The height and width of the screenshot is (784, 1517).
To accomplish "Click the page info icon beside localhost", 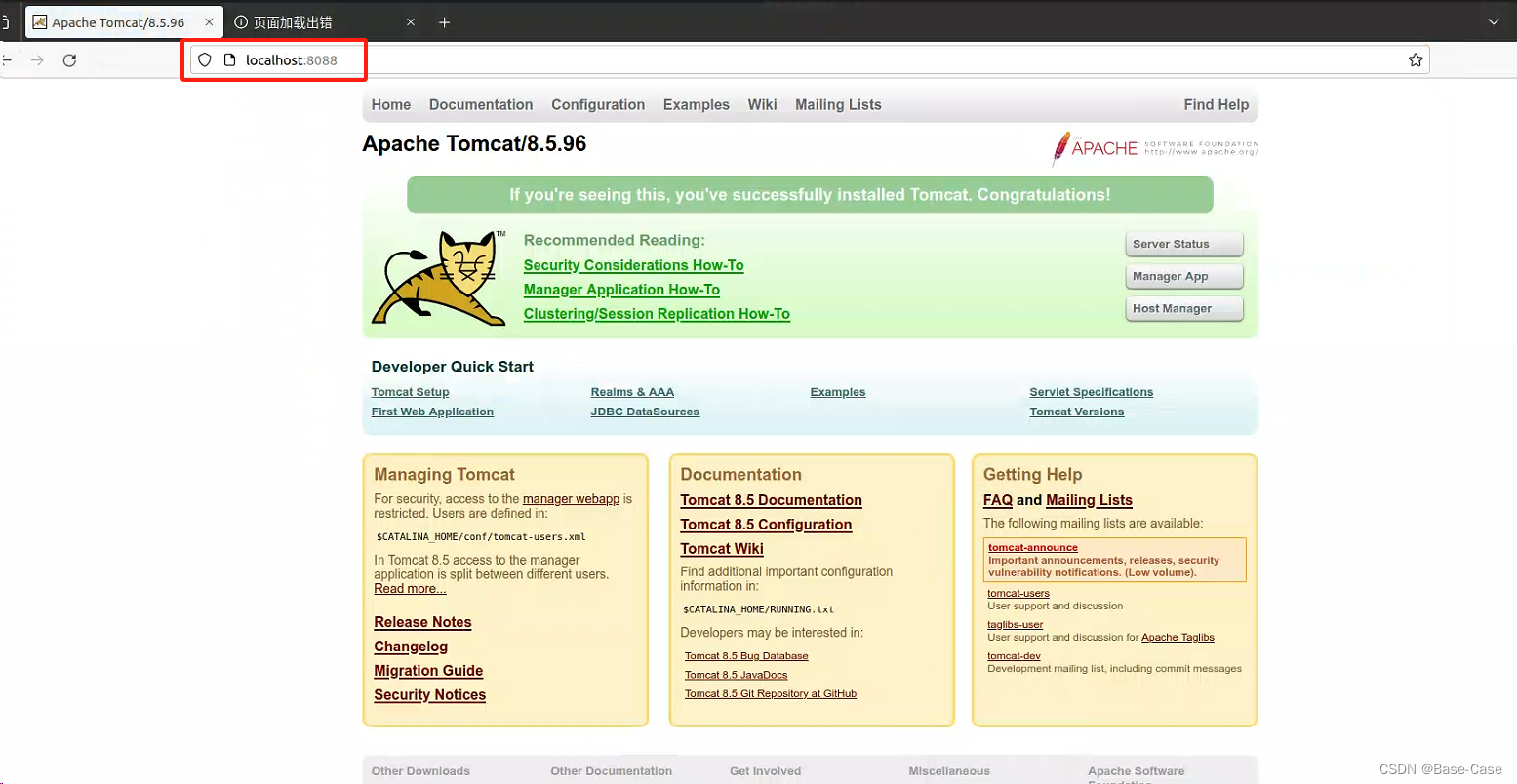I will (x=230, y=60).
